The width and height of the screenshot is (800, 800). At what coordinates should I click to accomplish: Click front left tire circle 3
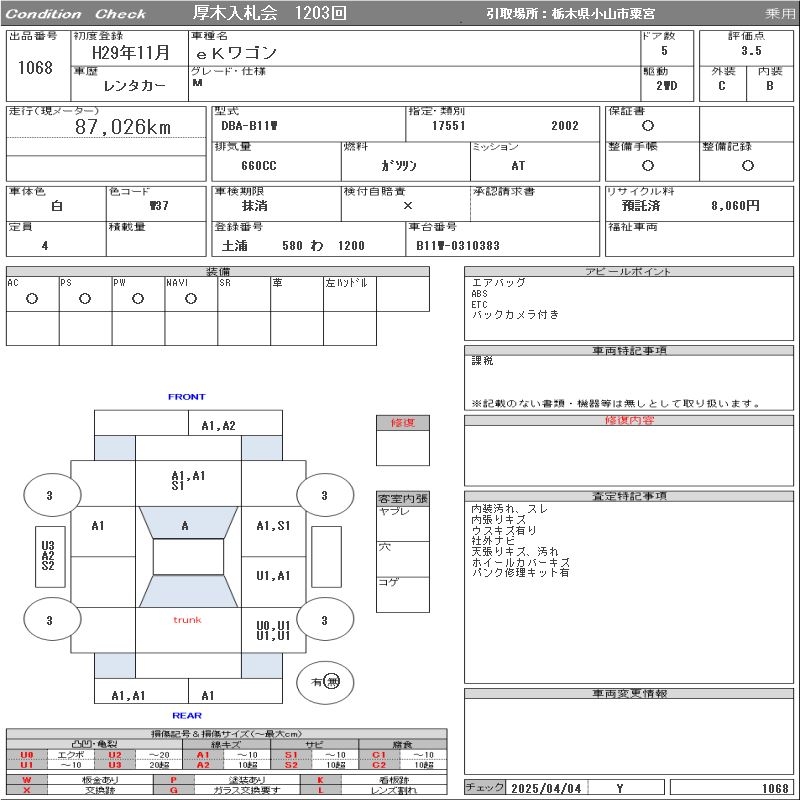point(52,495)
